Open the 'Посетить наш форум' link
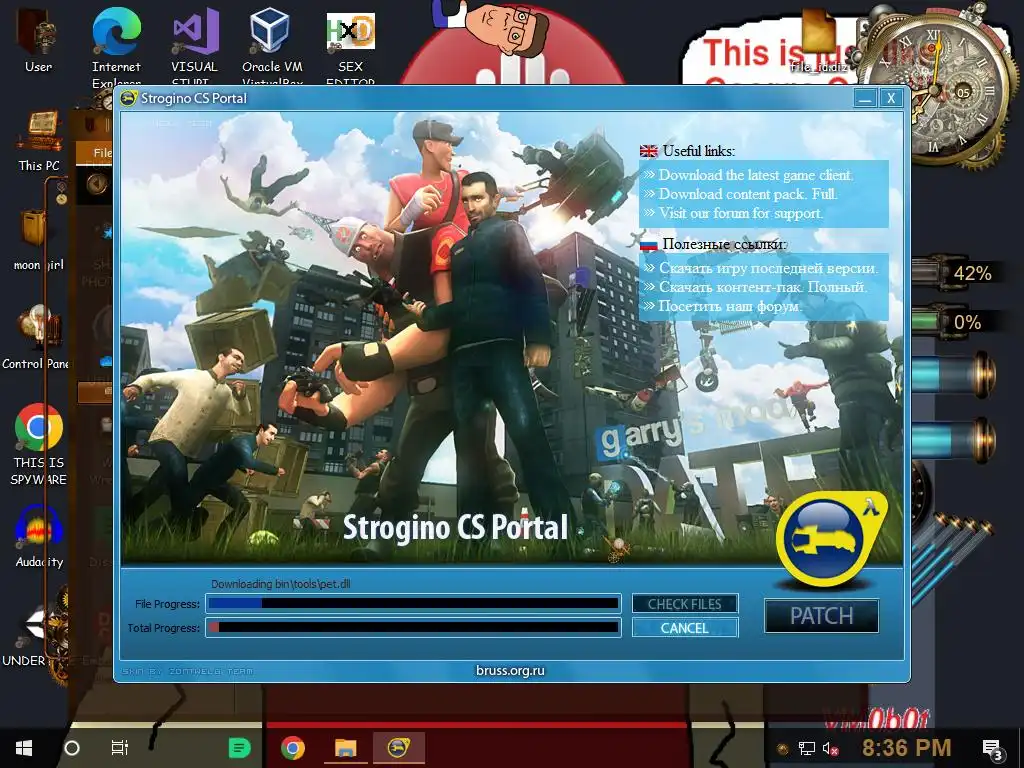 tap(730, 306)
